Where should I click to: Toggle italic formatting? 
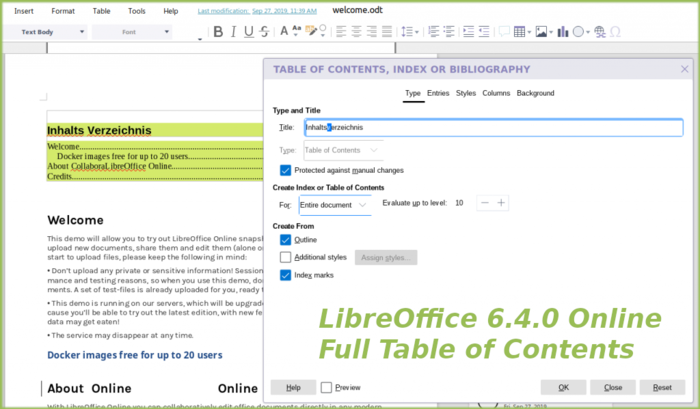tap(233, 32)
